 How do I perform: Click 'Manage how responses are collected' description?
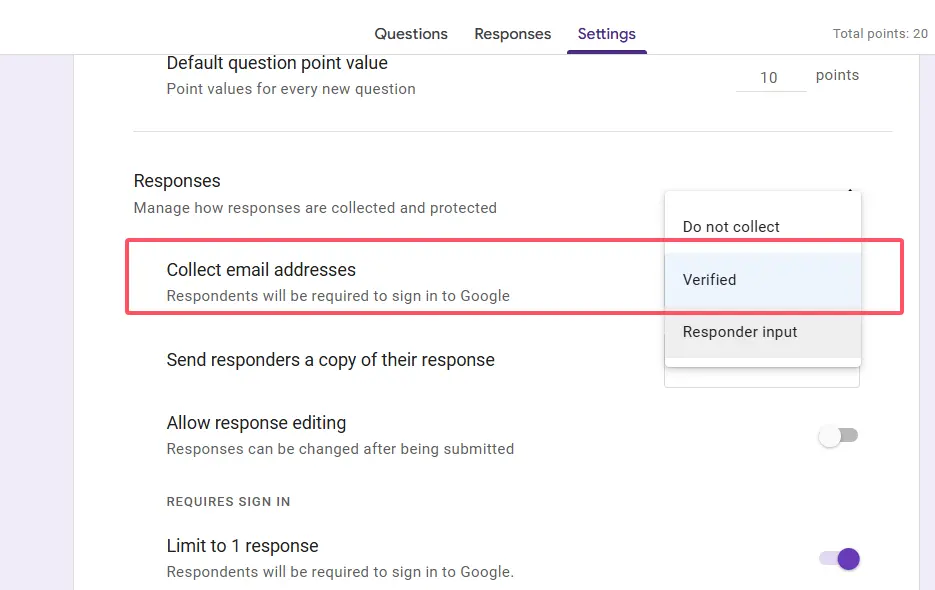315,208
